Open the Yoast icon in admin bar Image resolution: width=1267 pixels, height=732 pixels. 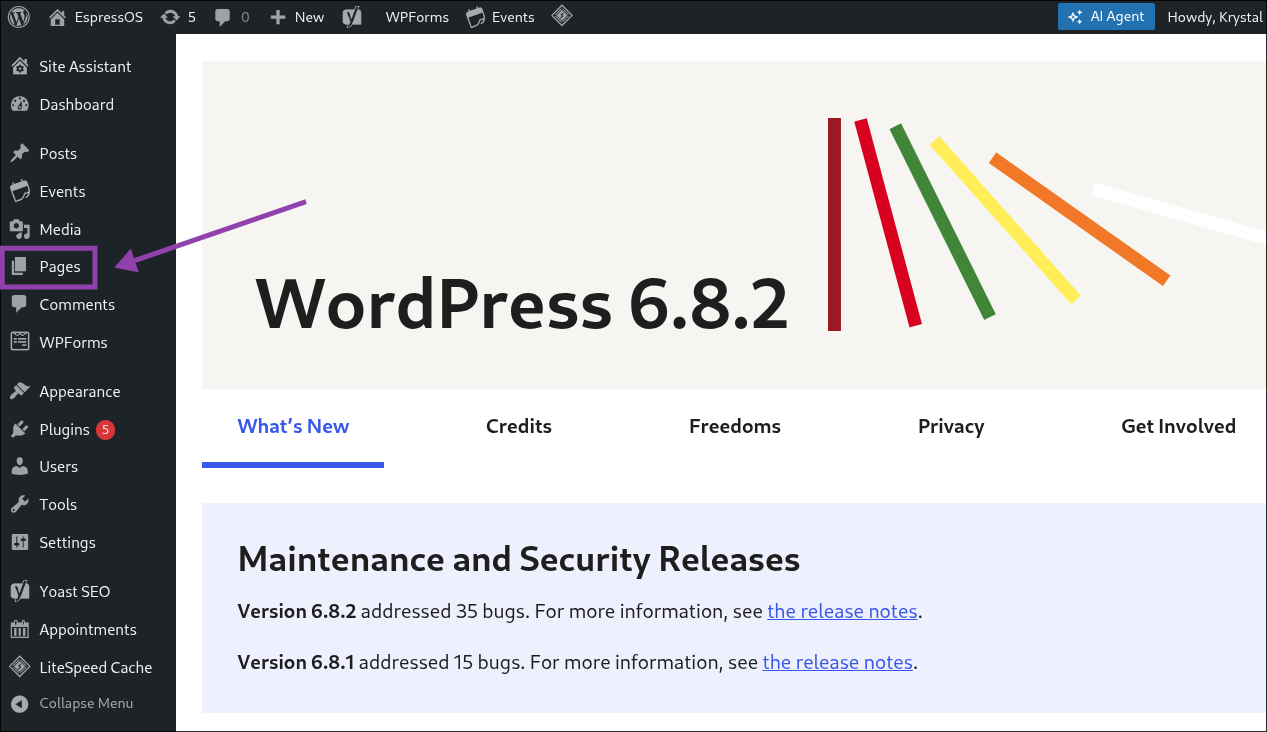[x=351, y=17]
